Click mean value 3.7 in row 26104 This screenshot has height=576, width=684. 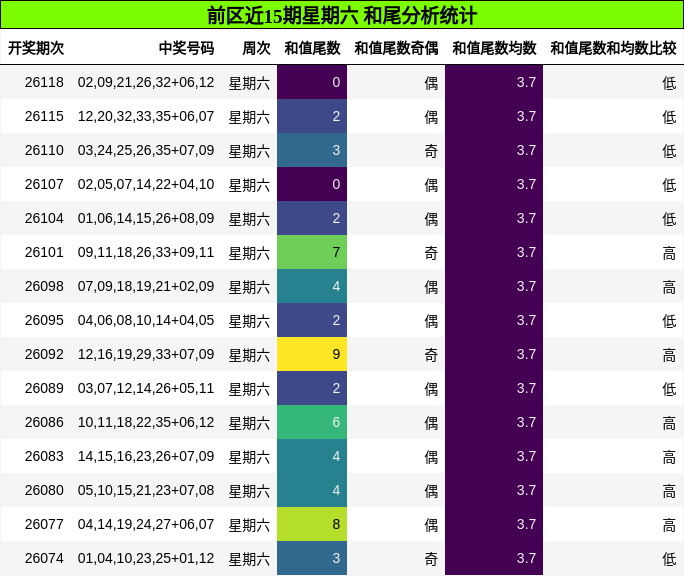click(x=494, y=218)
